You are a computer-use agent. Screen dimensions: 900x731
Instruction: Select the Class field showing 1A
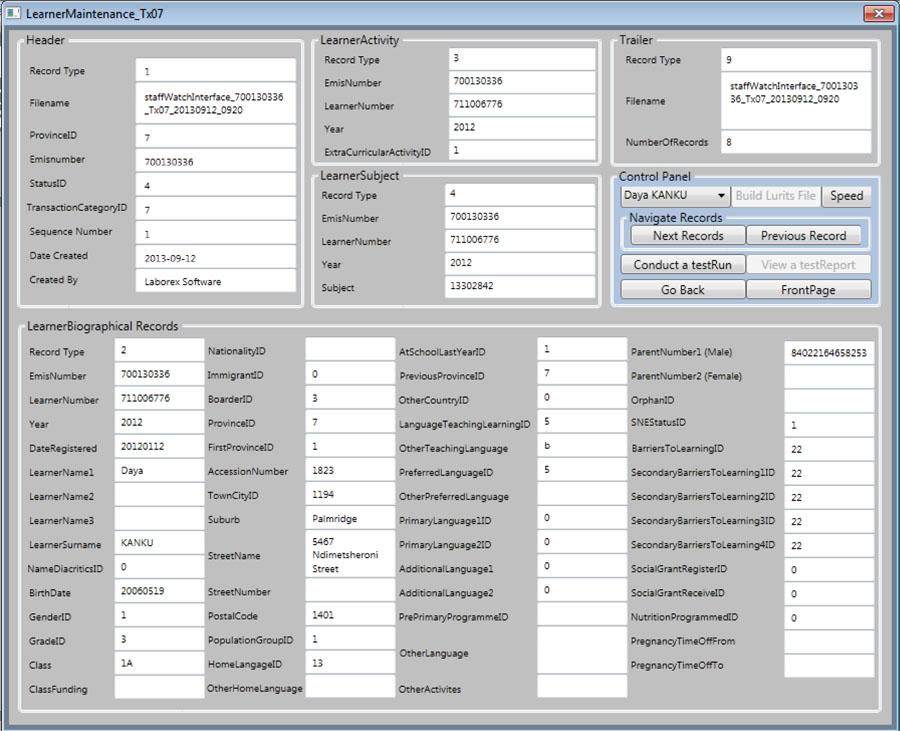click(x=159, y=664)
